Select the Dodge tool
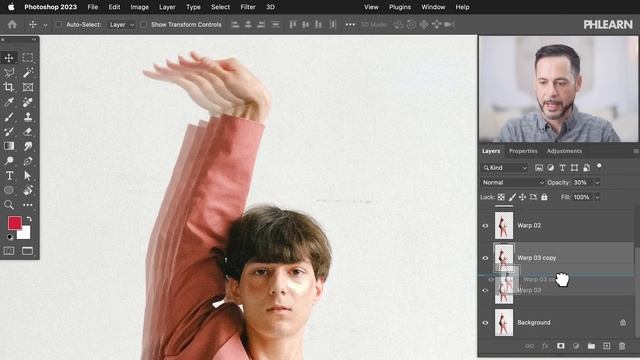Viewport: 640px width, 360px height. click(x=9, y=161)
